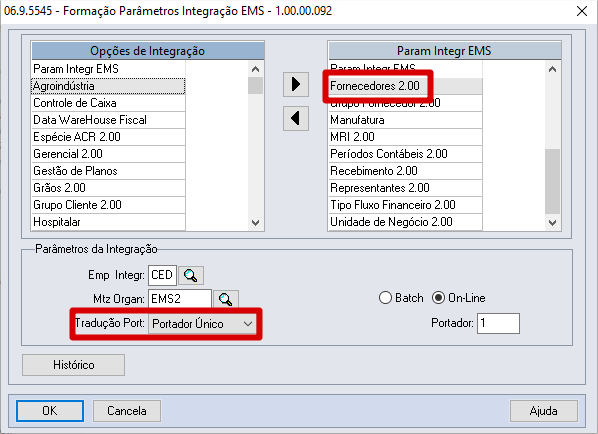This screenshot has width=598, height=434.
Task: Open Mtz Organ search magnifier
Action: [226, 299]
